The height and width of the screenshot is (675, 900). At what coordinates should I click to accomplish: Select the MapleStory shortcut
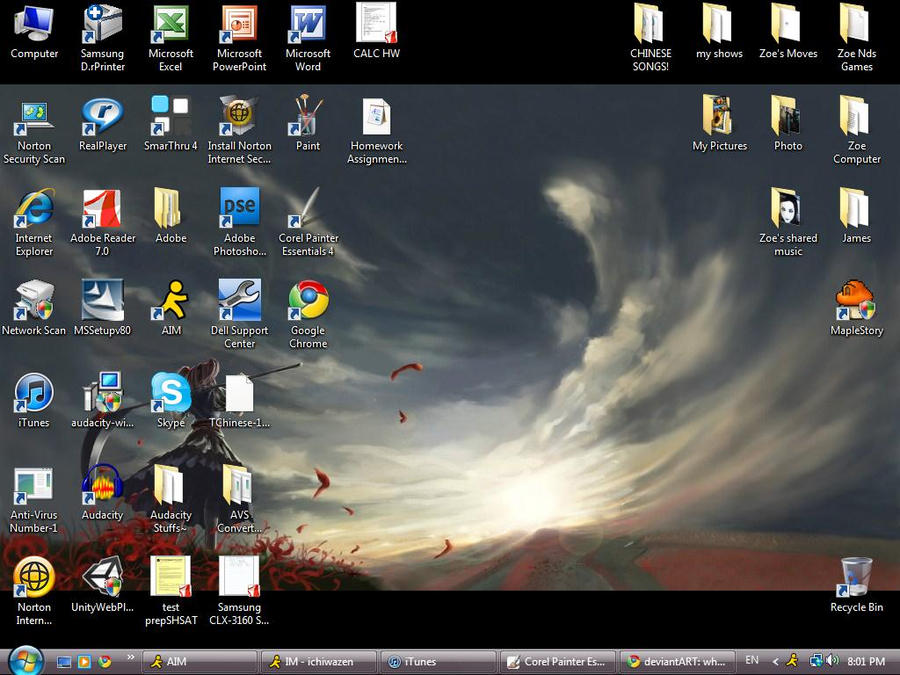coord(856,309)
